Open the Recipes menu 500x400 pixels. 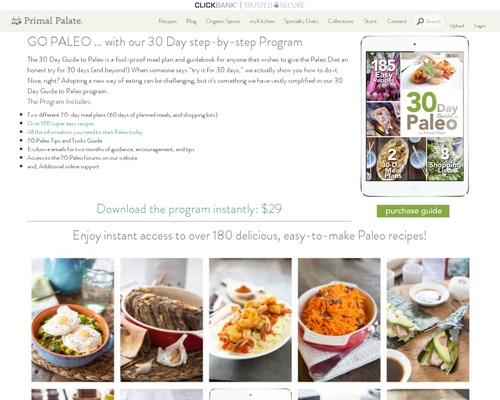(167, 21)
